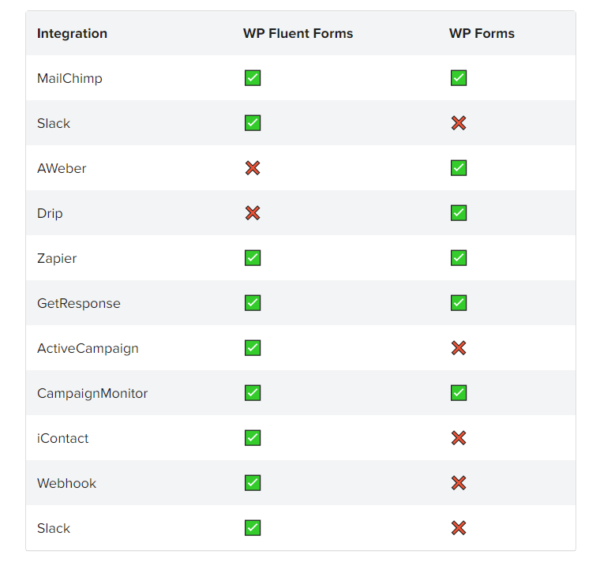Select the CampaignMonitor row label

[x=92, y=394]
